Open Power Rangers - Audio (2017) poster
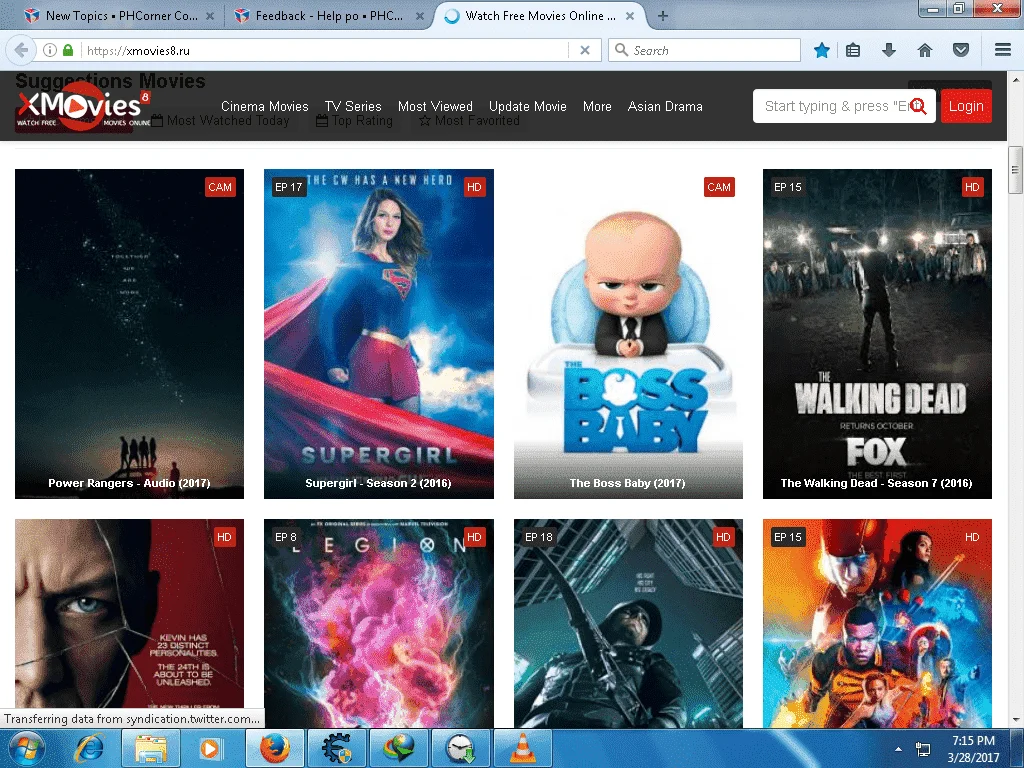This screenshot has height=768, width=1024. (x=129, y=334)
